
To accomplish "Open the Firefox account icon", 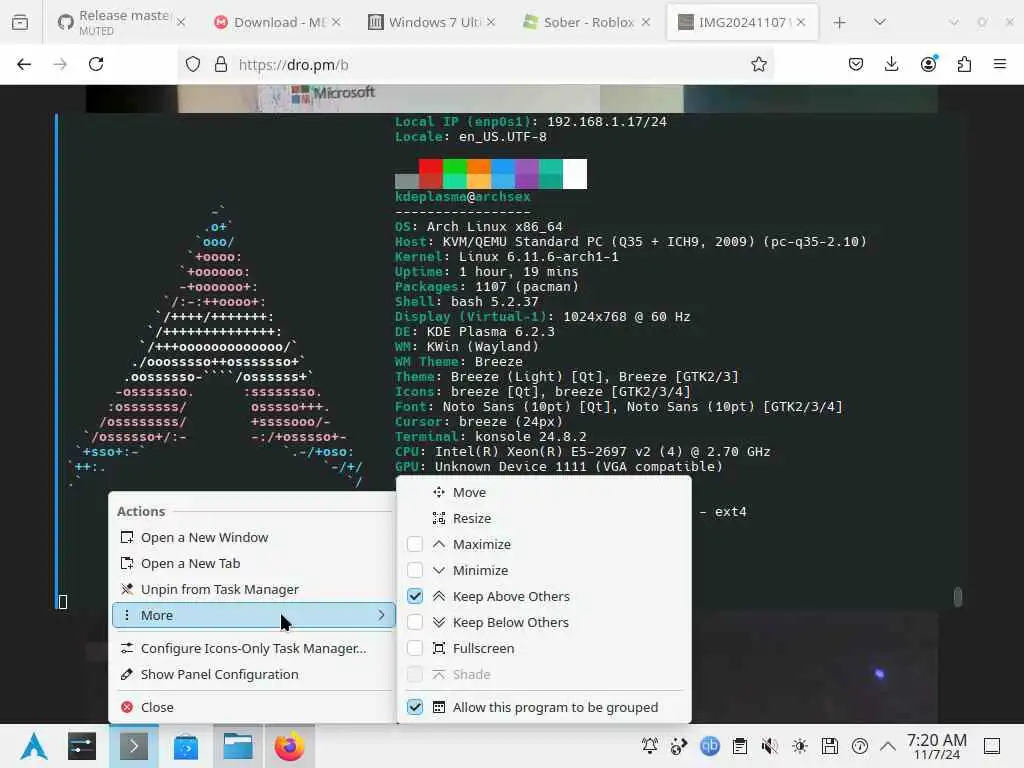I will [x=928, y=64].
